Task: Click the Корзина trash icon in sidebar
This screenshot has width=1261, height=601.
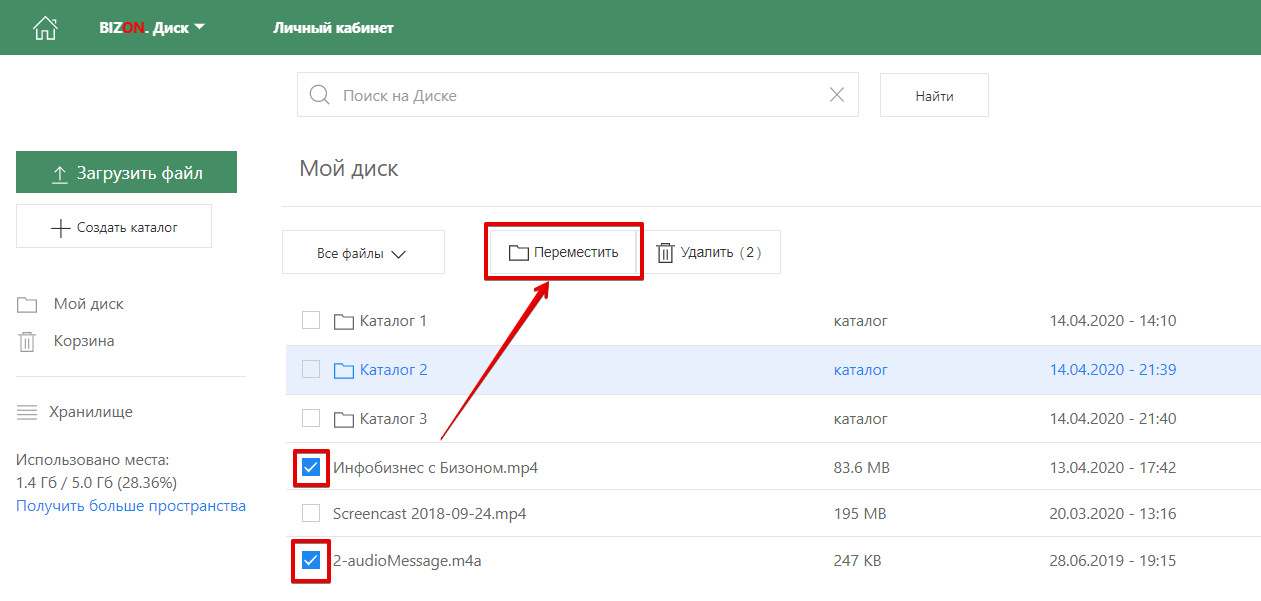Action: pos(27,342)
